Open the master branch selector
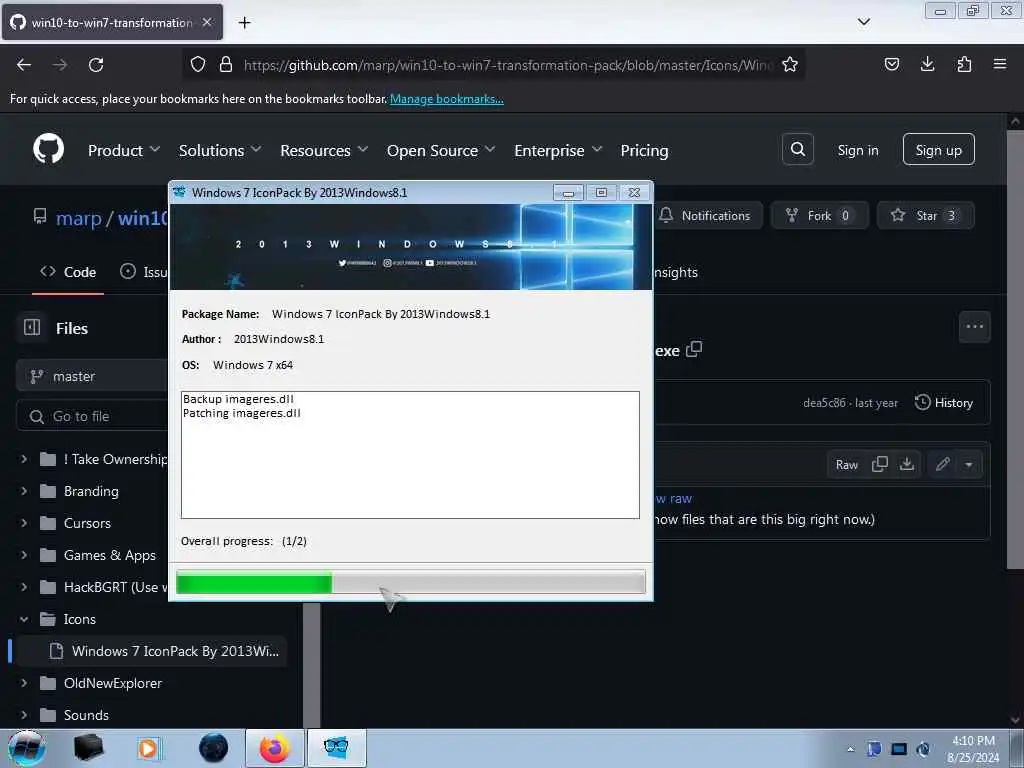This screenshot has height=768, width=1024. tap(93, 376)
